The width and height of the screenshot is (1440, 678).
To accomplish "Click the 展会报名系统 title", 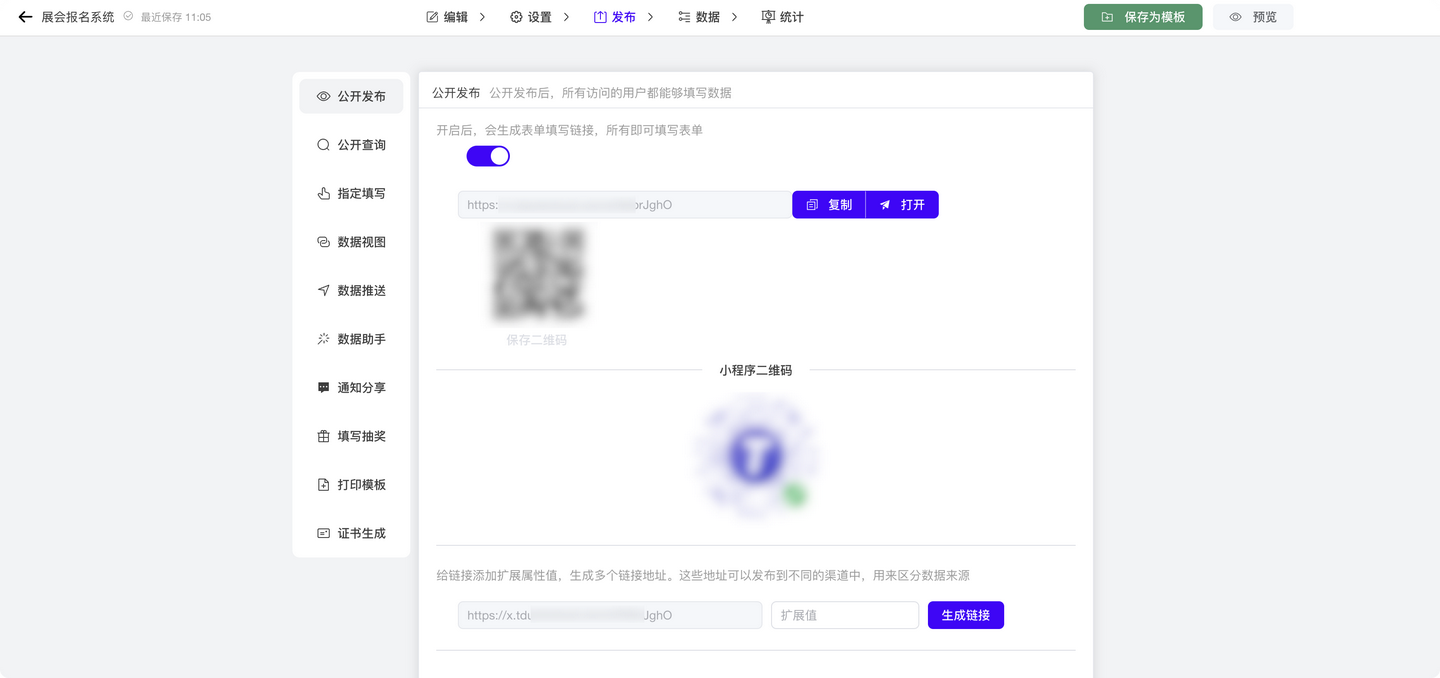I will [x=78, y=17].
